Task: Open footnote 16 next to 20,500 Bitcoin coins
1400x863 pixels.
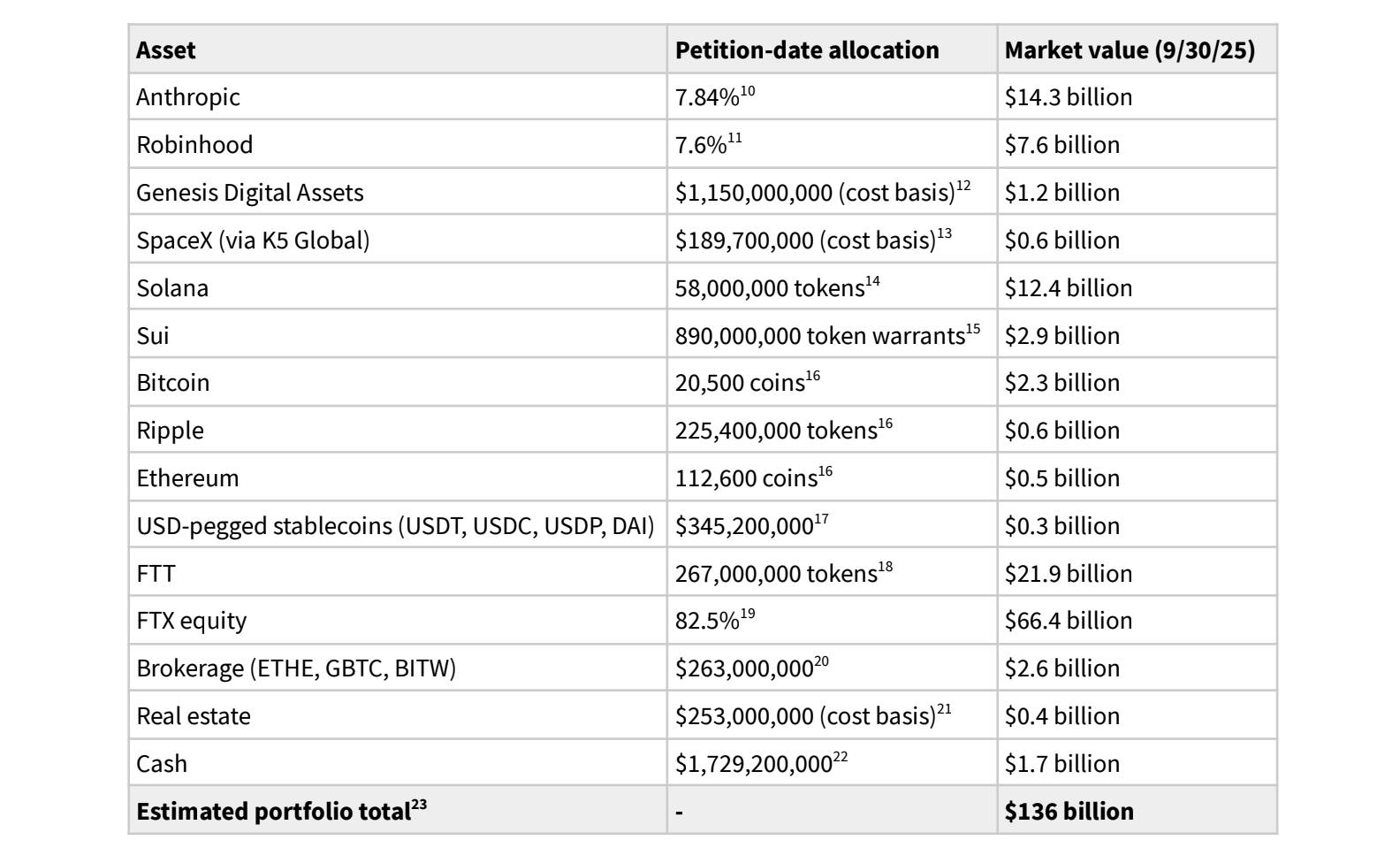Action: 813,377
